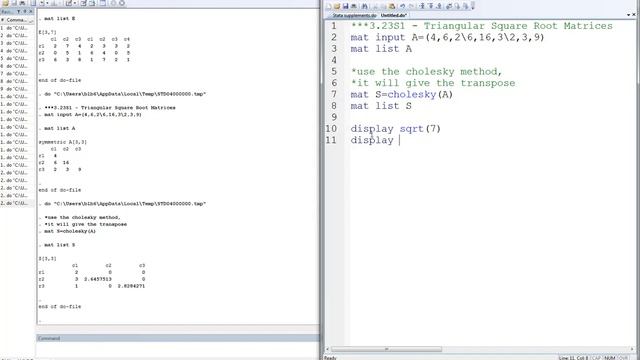Close the current do-file tab
The image size is (640, 360).
pos(634,15)
